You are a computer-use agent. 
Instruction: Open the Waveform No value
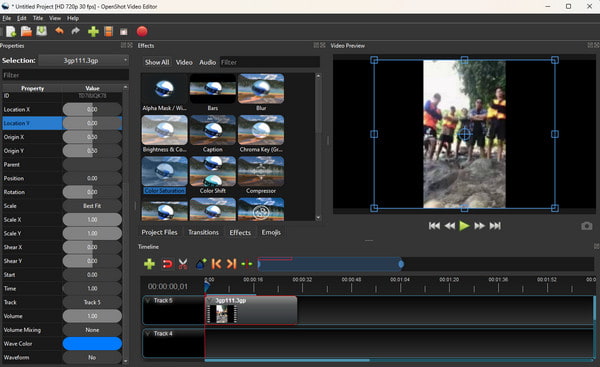pyautogui.click(x=92, y=357)
